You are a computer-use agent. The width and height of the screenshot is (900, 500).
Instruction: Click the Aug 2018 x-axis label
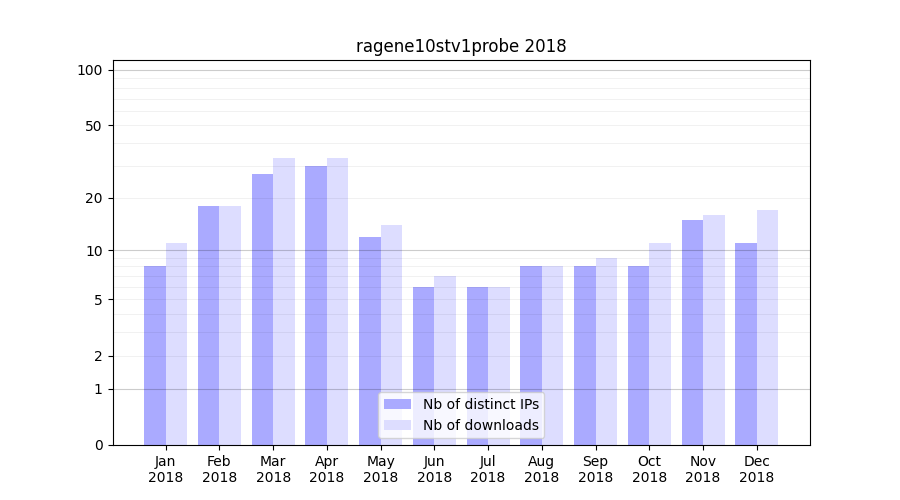tap(541, 469)
